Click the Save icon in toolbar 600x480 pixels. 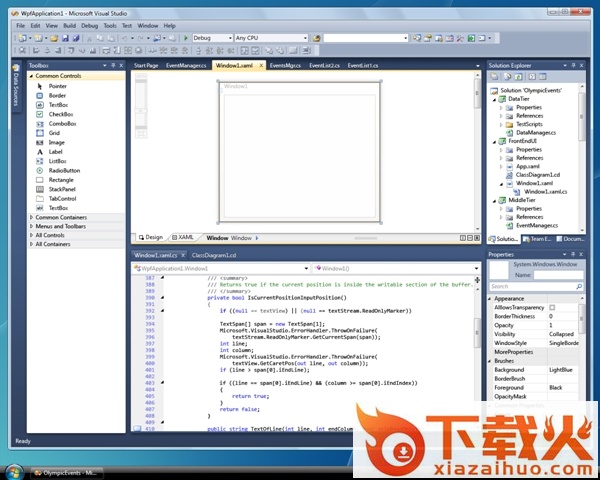(63, 37)
